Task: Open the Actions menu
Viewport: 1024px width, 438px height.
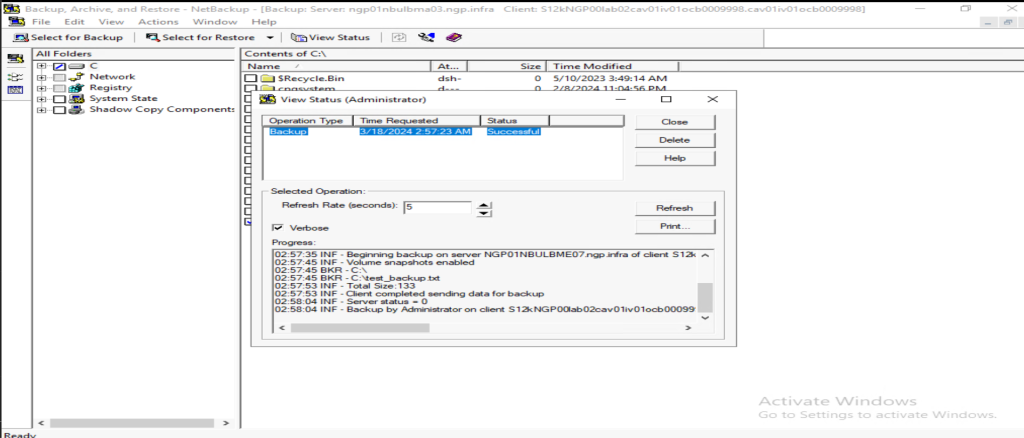Action: point(158,22)
